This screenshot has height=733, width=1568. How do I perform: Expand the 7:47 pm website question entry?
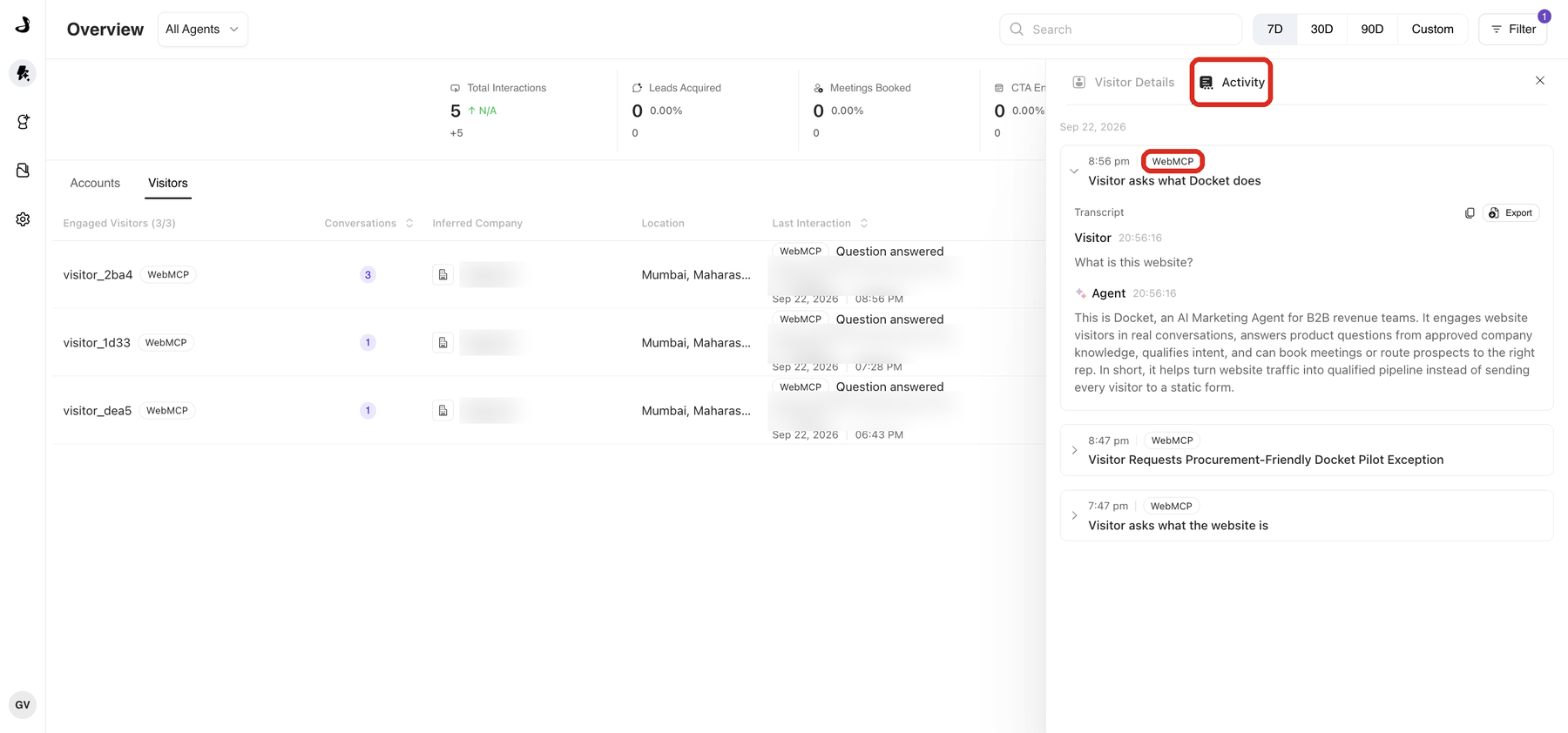point(1074,515)
